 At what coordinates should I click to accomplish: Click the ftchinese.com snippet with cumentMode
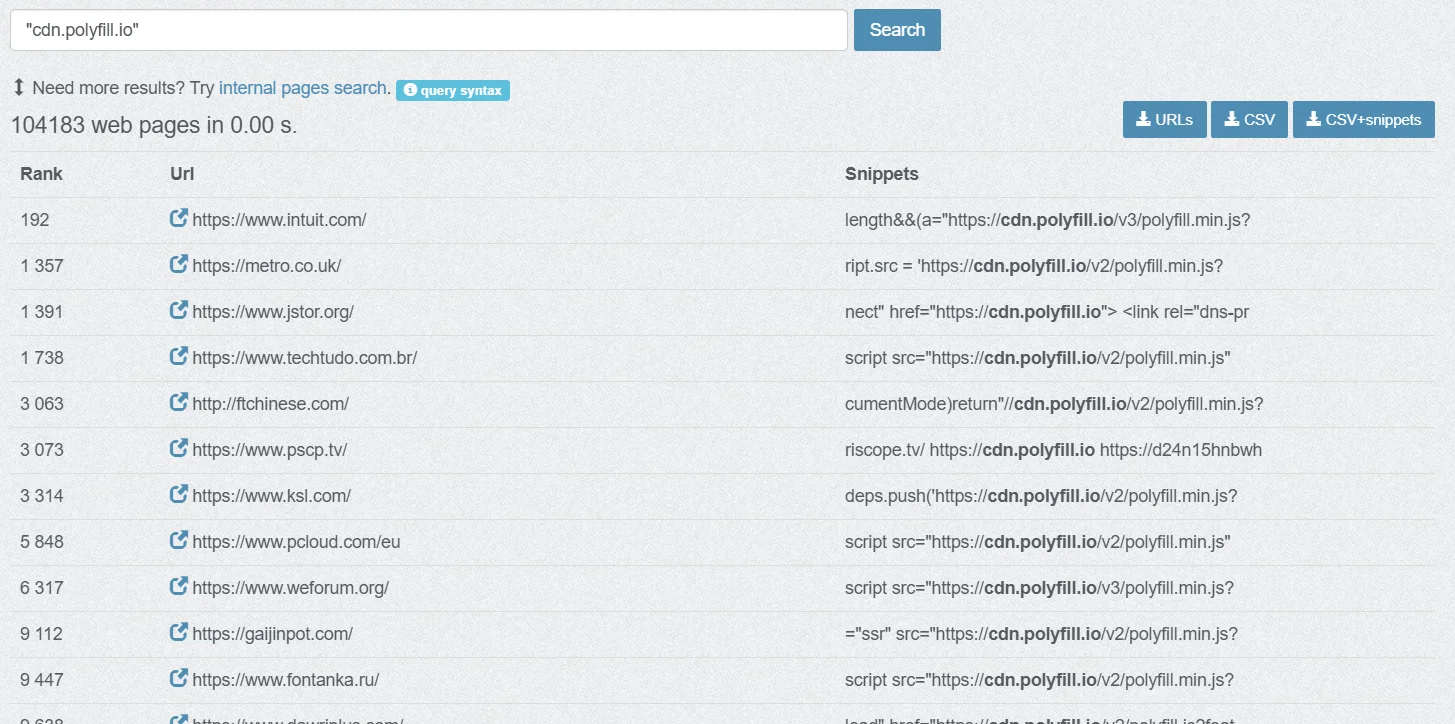click(1054, 404)
